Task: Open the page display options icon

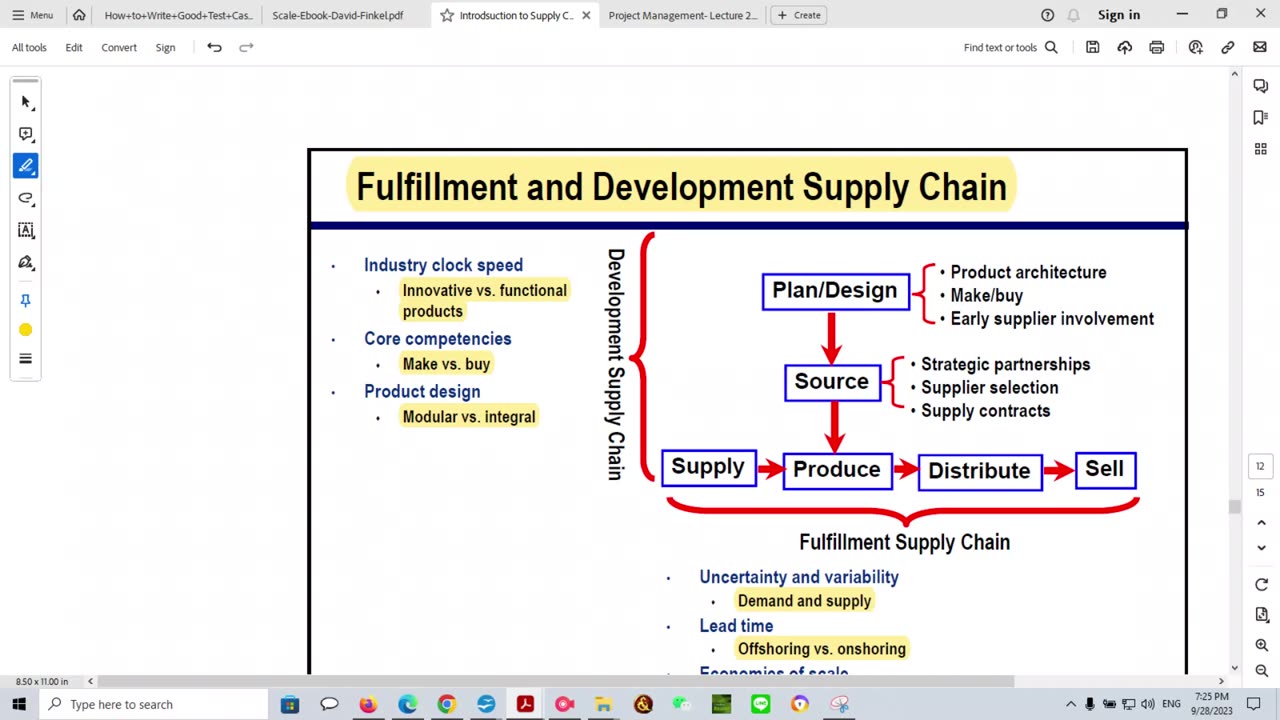Action: pyautogui.click(x=1261, y=615)
